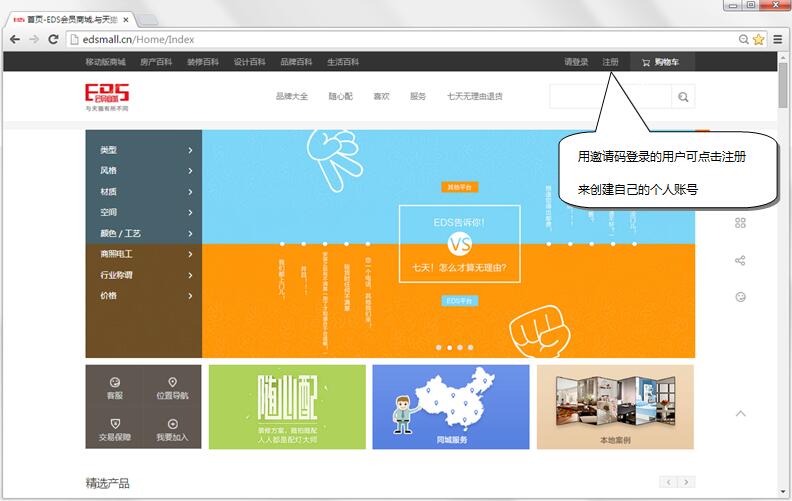Select the third banner carousel dot
Screen dimensions: 792x501
coord(460,347)
